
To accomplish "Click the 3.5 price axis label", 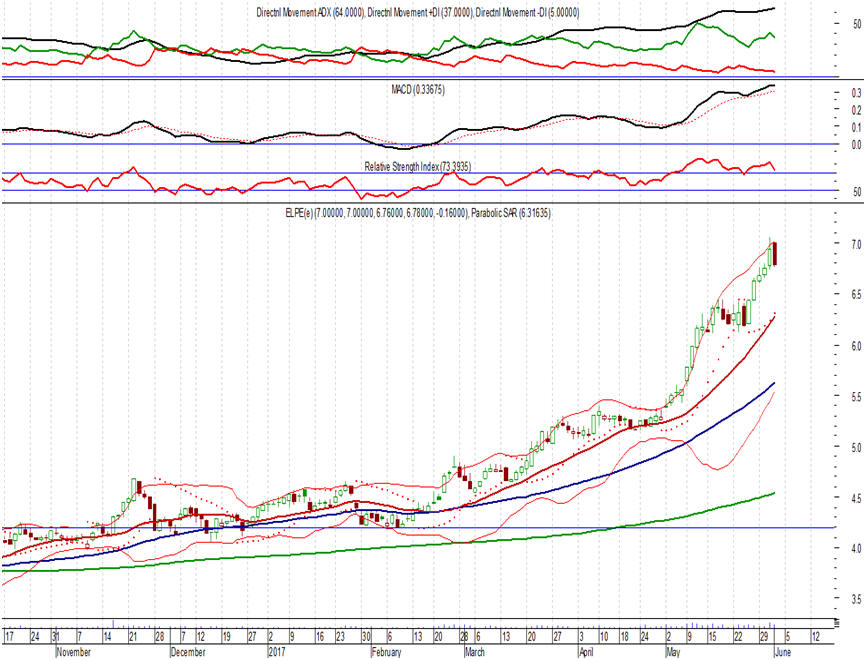I will pyautogui.click(x=857, y=599).
